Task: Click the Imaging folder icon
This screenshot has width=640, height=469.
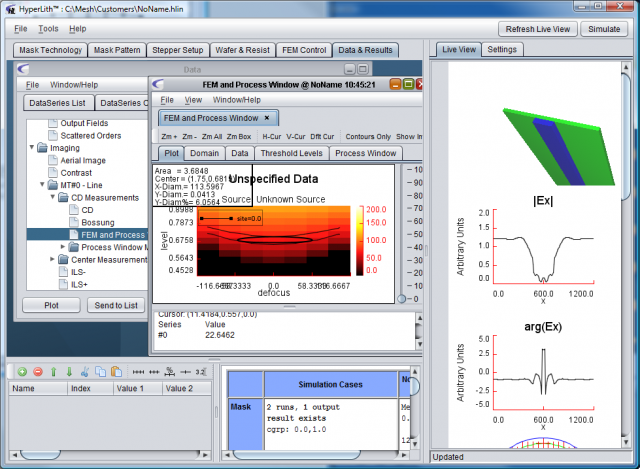Action: coord(42,147)
